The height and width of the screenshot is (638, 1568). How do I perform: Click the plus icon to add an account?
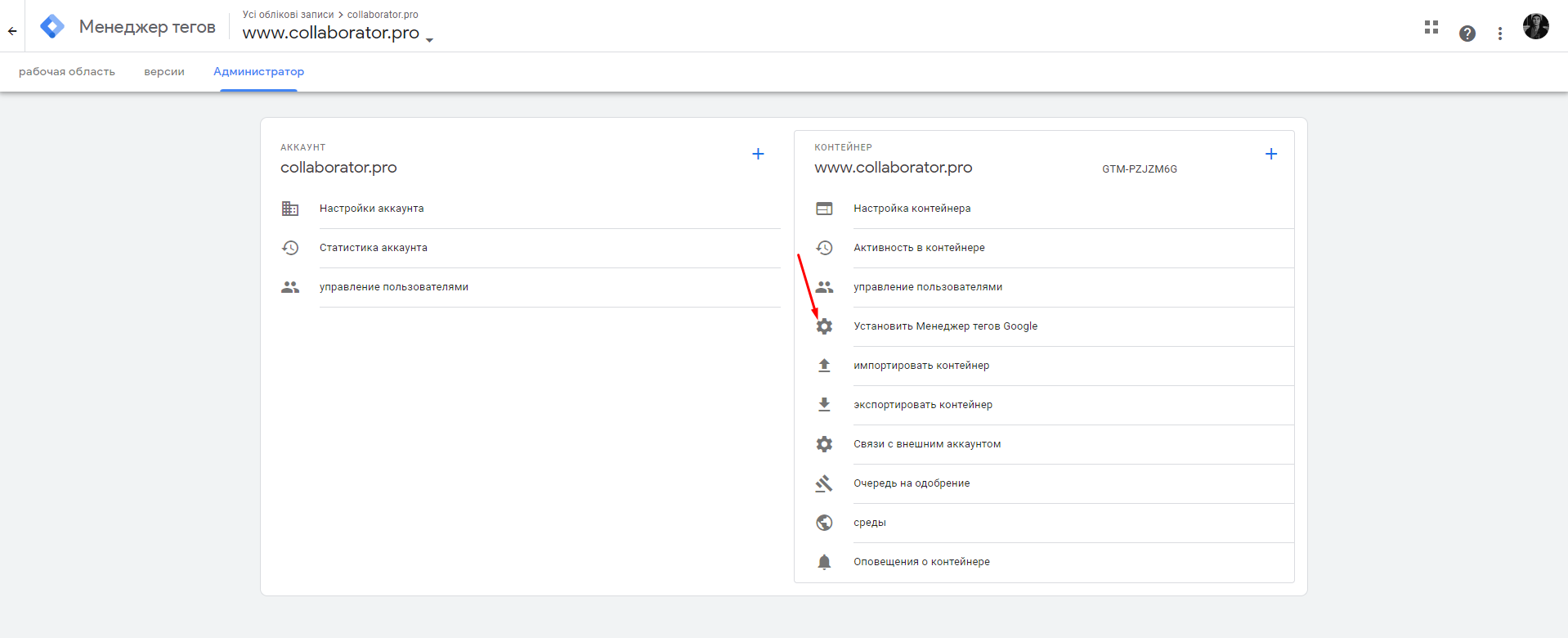coord(758,154)
